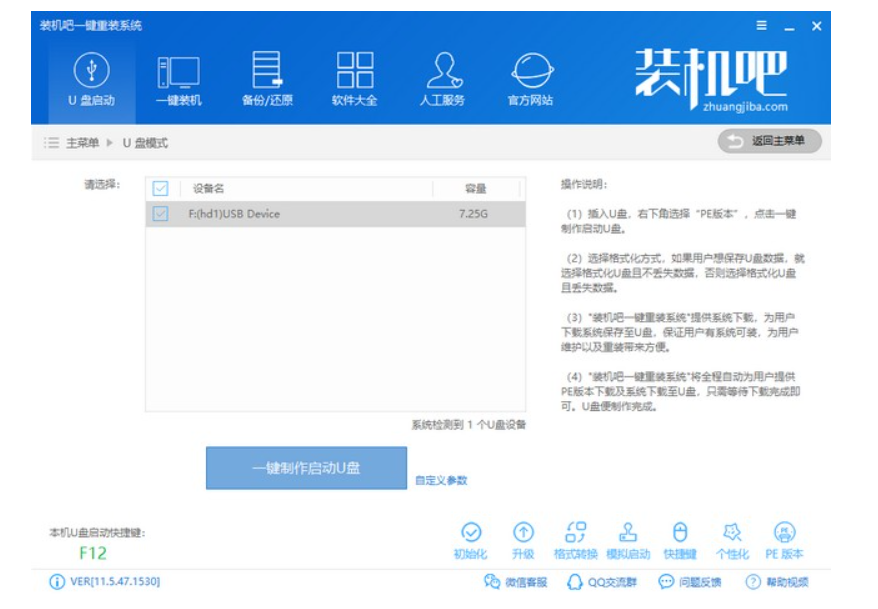Click the U盘模式 breadcrumb text
Screen dimensions: 878x609
pyautogui.click(x=145, y=143)
